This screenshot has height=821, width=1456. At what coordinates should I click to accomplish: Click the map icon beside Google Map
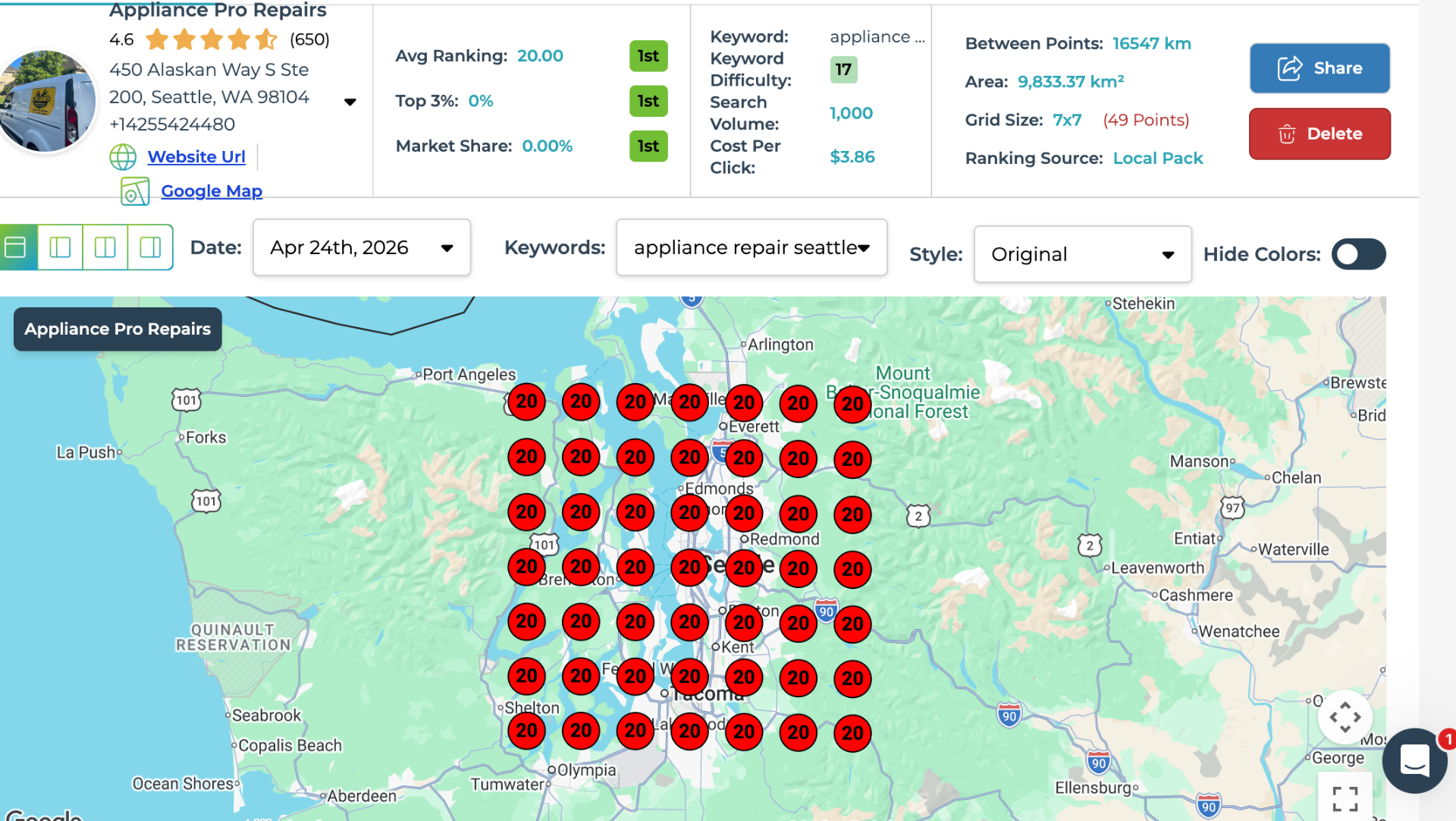pos(135,191)
